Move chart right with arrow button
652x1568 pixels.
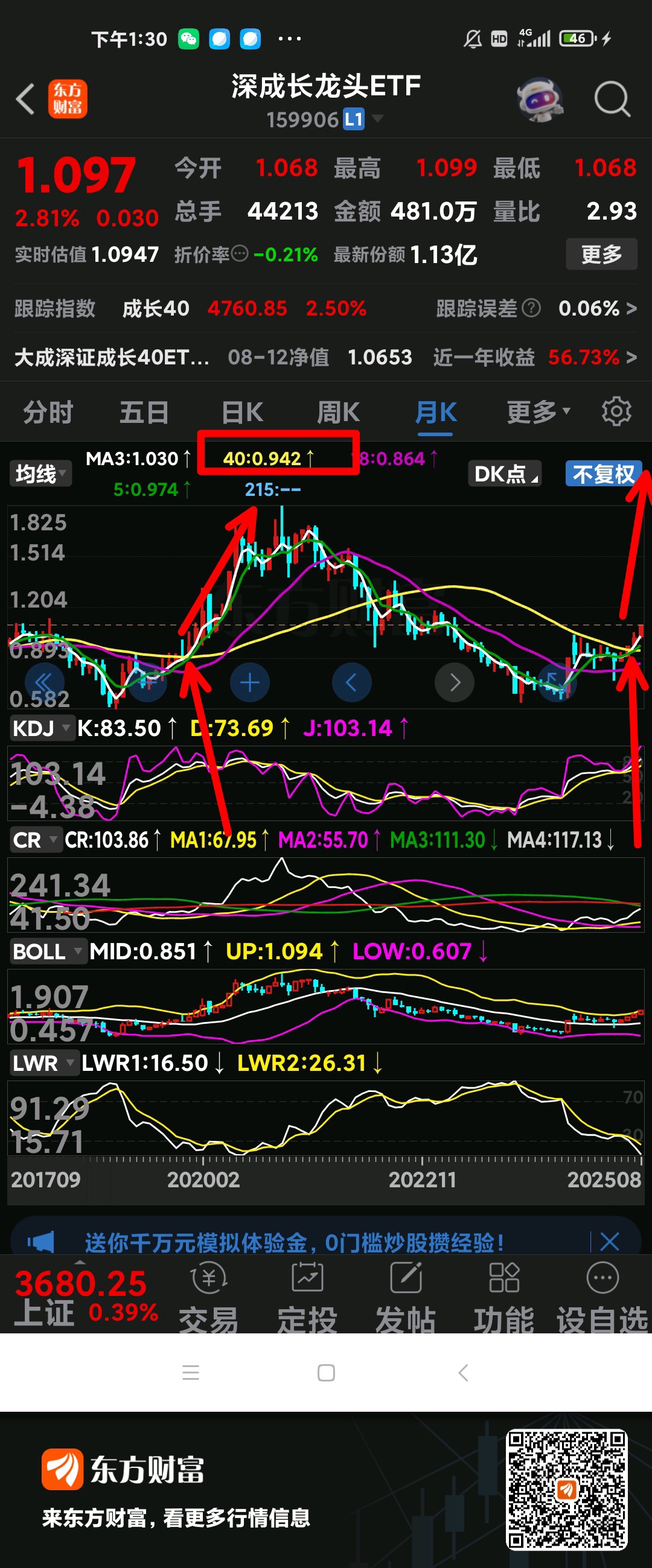(x=455, y=682)
